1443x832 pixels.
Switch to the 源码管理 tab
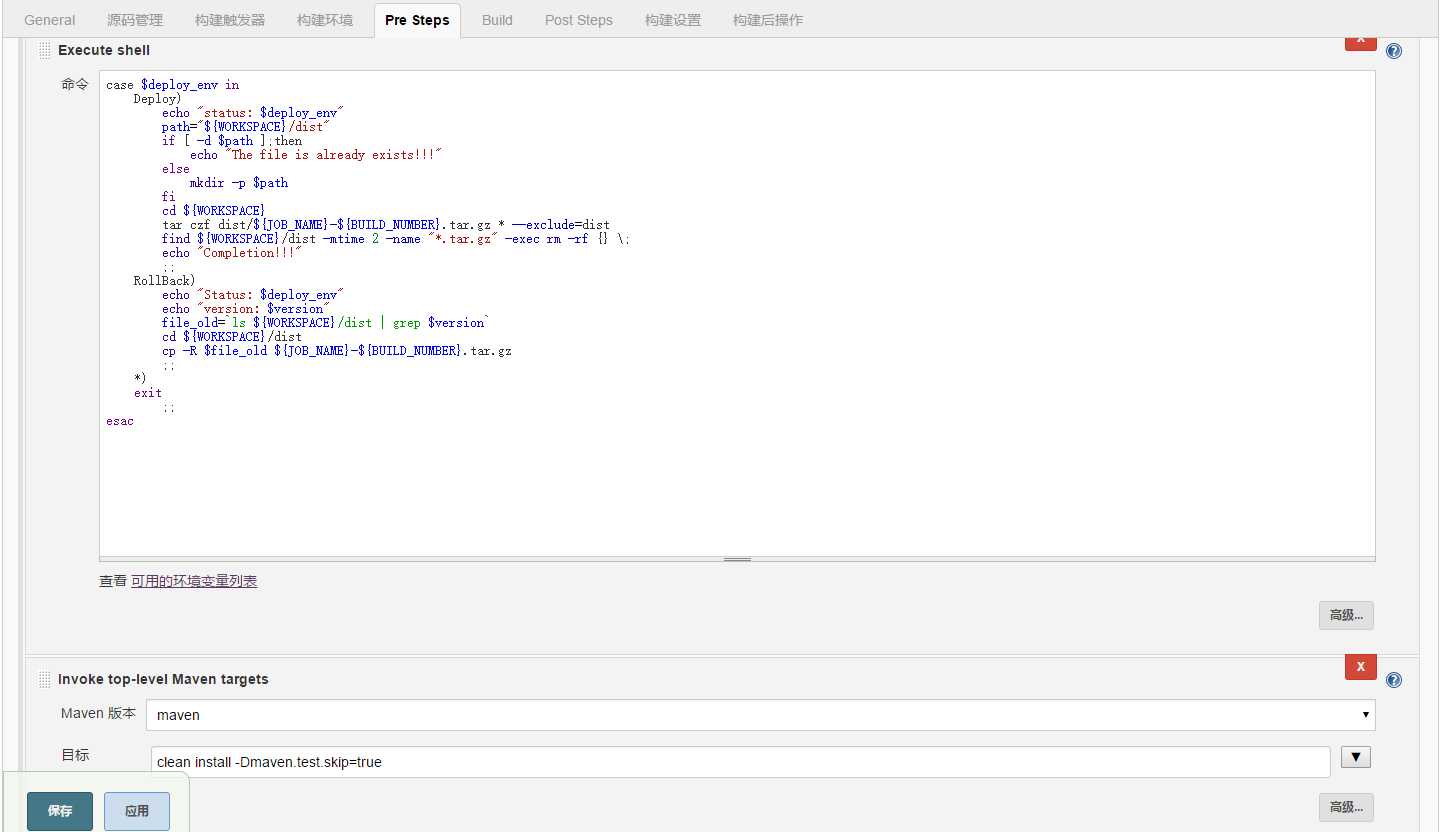[135, 20]
